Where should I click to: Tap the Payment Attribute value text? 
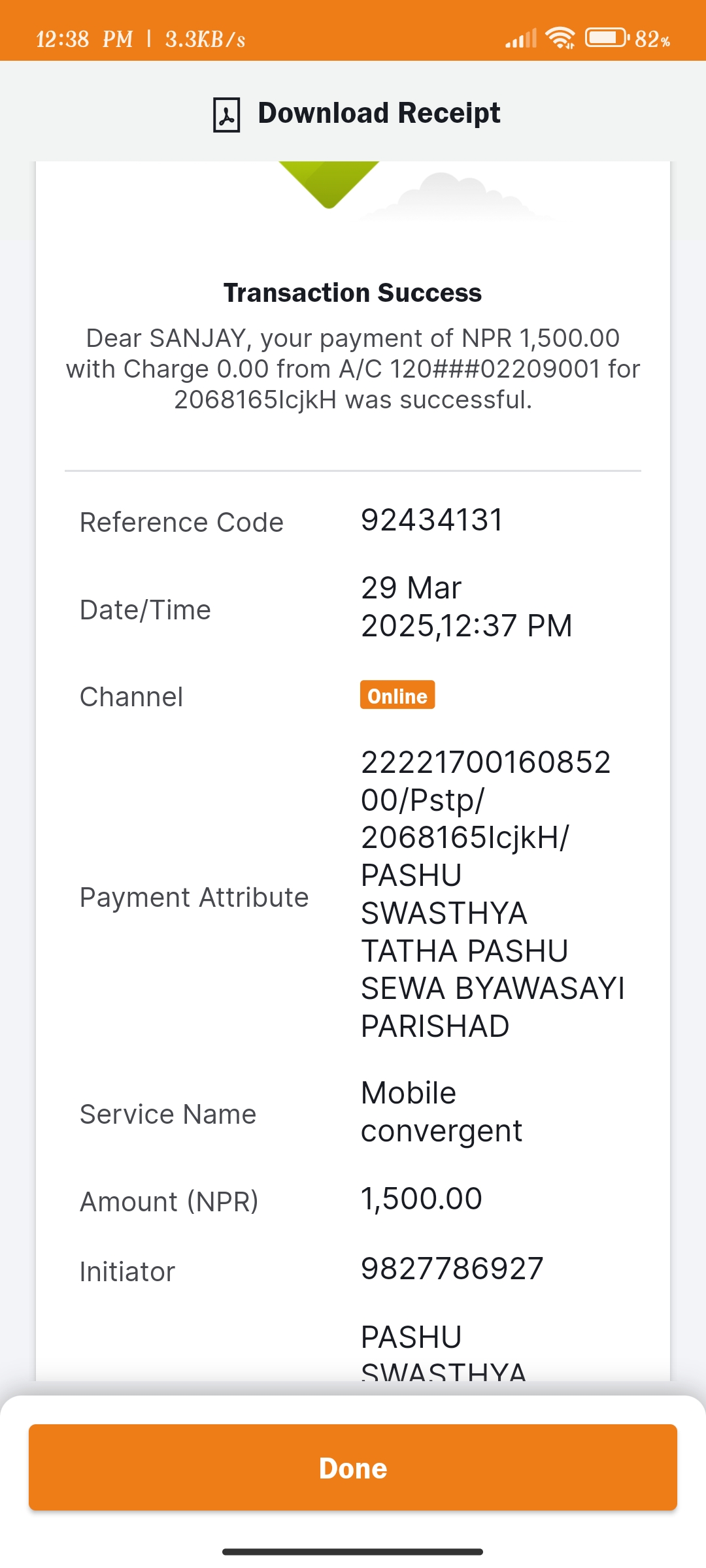click(493, 894)
